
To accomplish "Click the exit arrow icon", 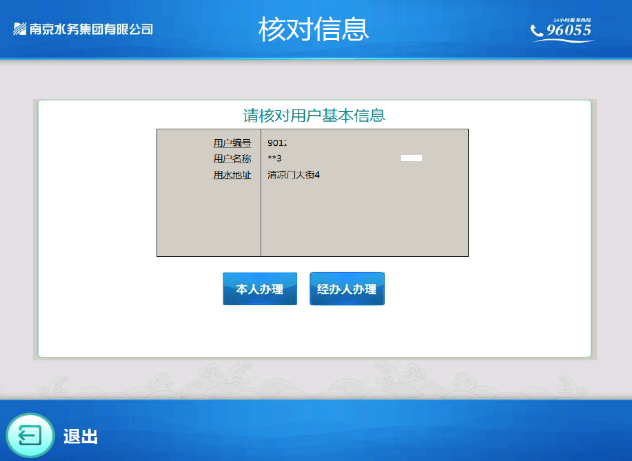I will tap(31, 436).
